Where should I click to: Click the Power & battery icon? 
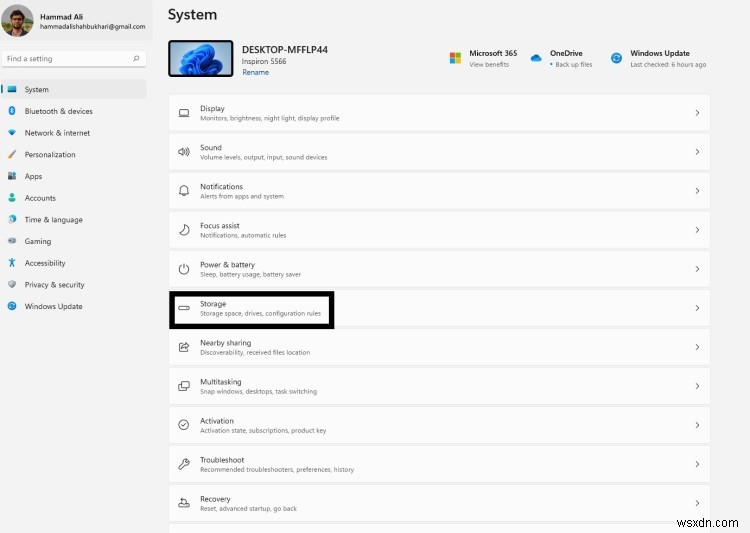point(184,269)
